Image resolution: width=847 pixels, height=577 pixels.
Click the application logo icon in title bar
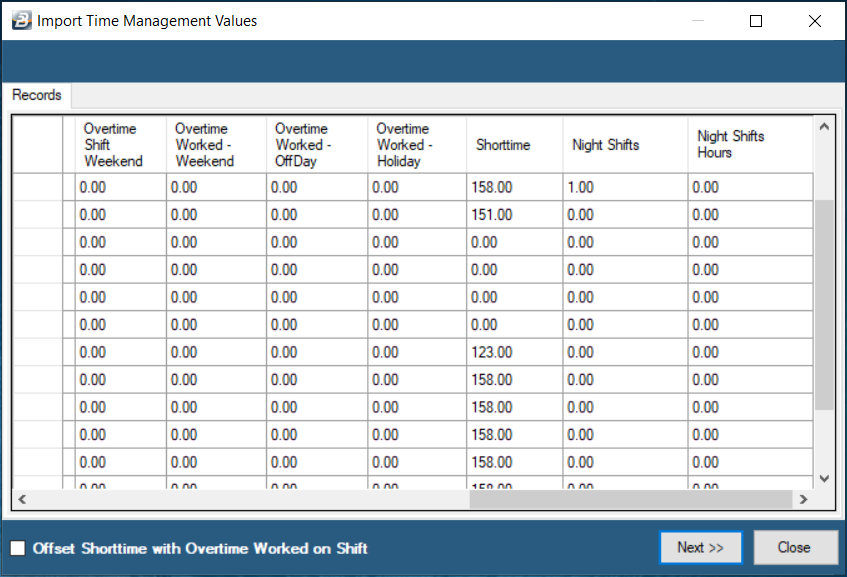22,21
